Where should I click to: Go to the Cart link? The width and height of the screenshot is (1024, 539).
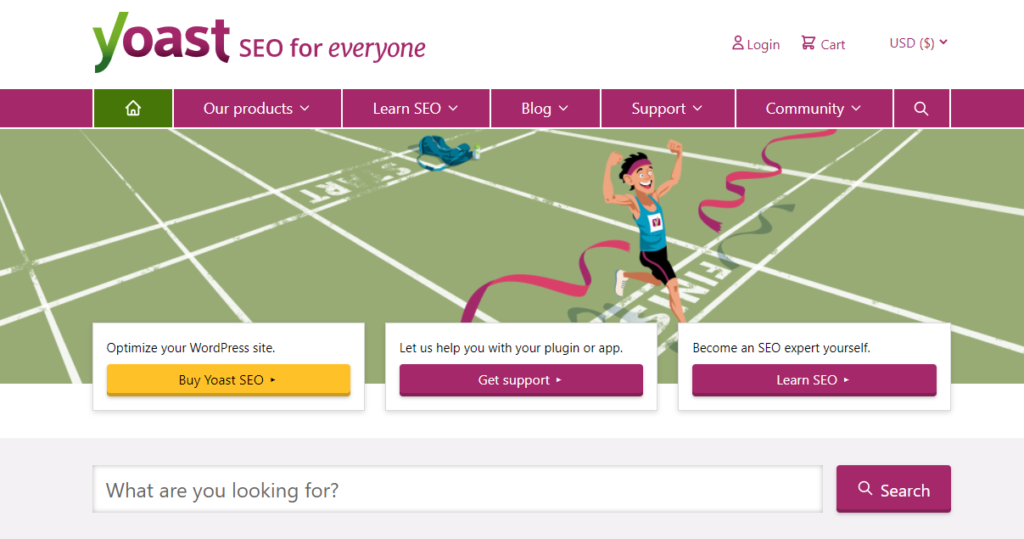[x=833, y=44]
